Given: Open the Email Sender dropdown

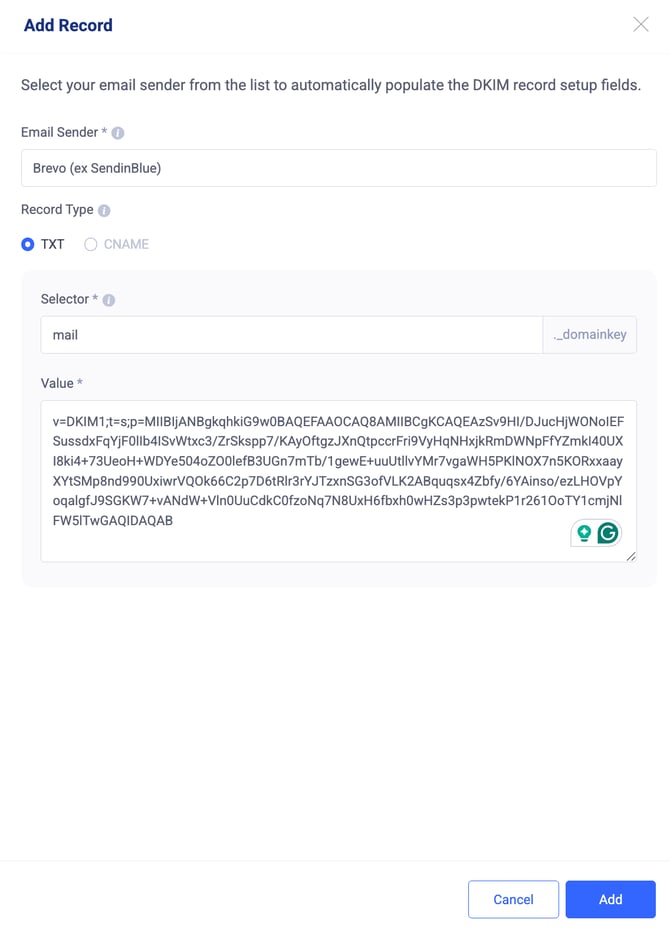Looking at the screenshot, I should (x=339, y=168).
